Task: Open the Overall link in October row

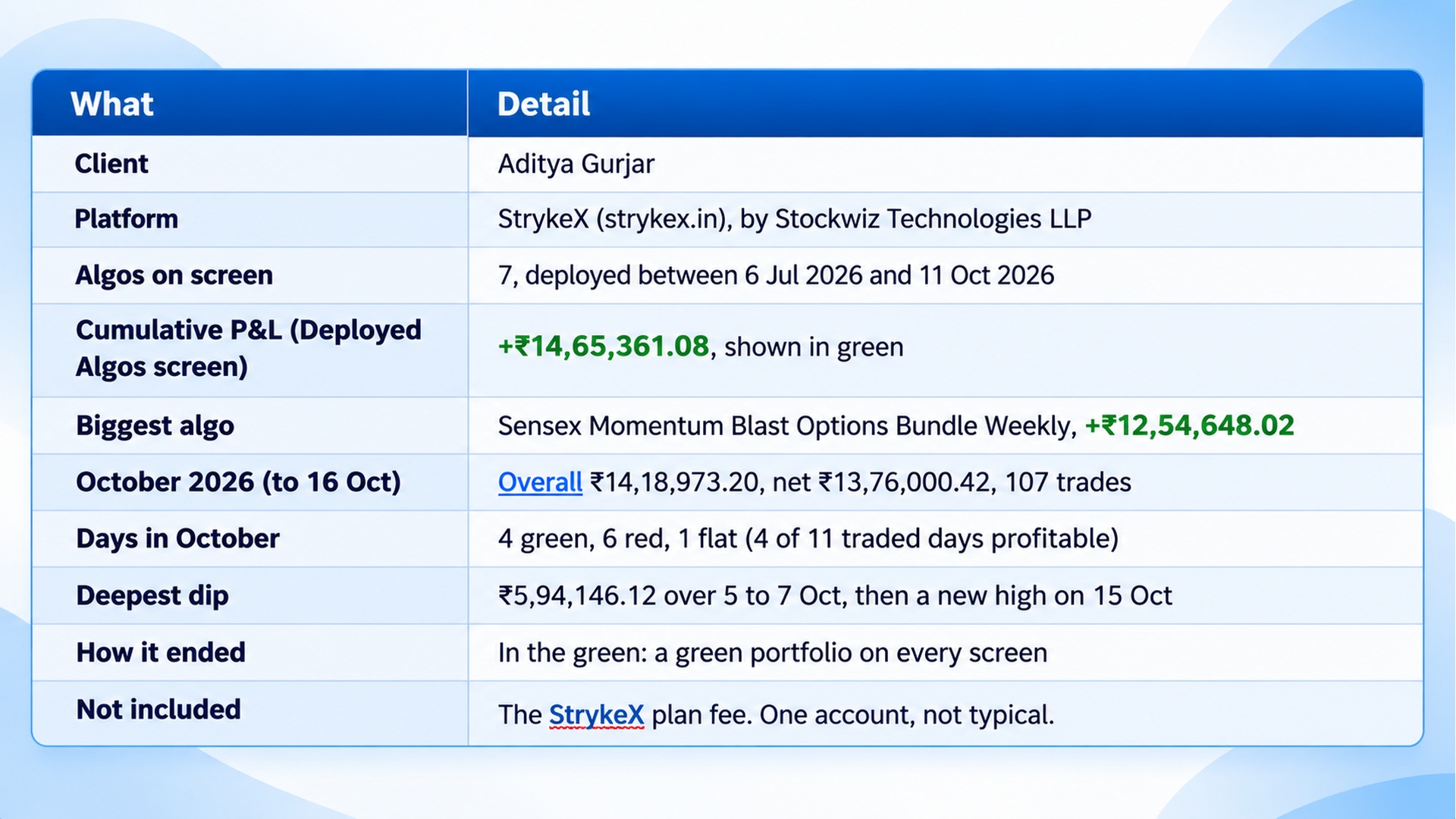Action: [540, 482]
